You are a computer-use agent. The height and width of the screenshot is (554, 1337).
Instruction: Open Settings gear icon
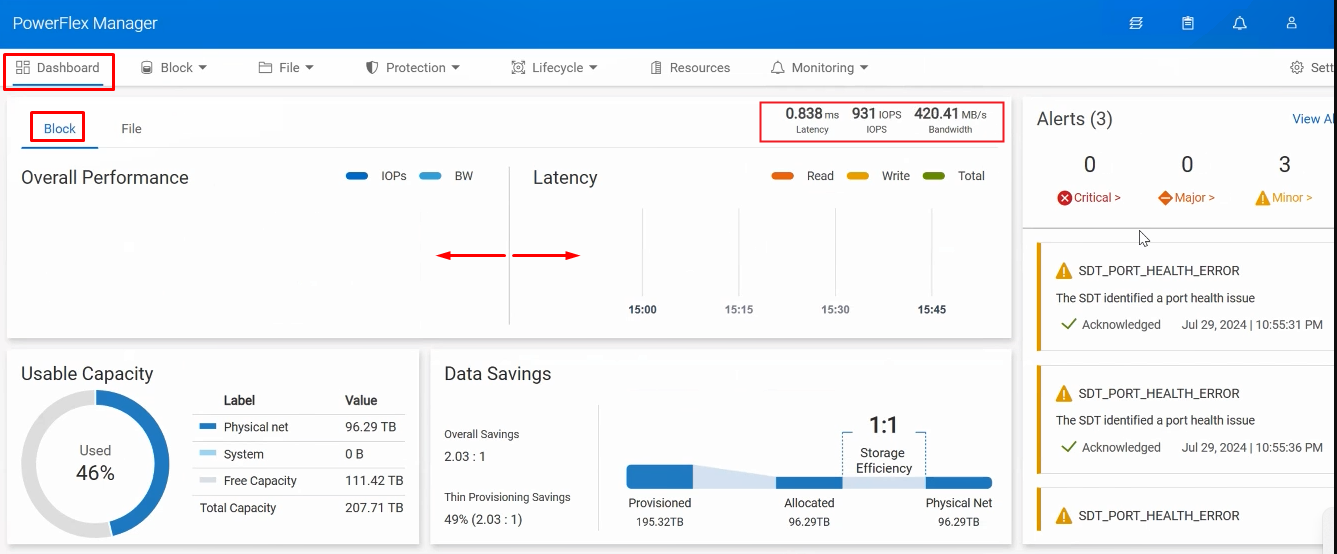[1297, 68]
